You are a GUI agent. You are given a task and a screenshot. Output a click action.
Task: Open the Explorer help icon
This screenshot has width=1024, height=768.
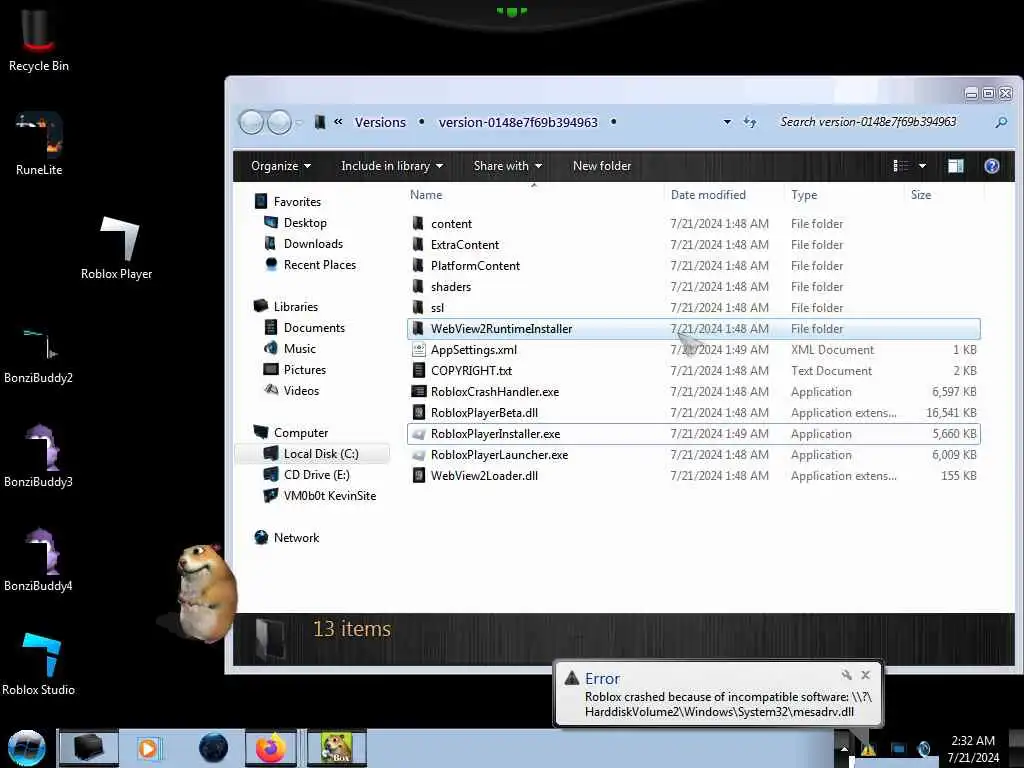coord(991,166)
